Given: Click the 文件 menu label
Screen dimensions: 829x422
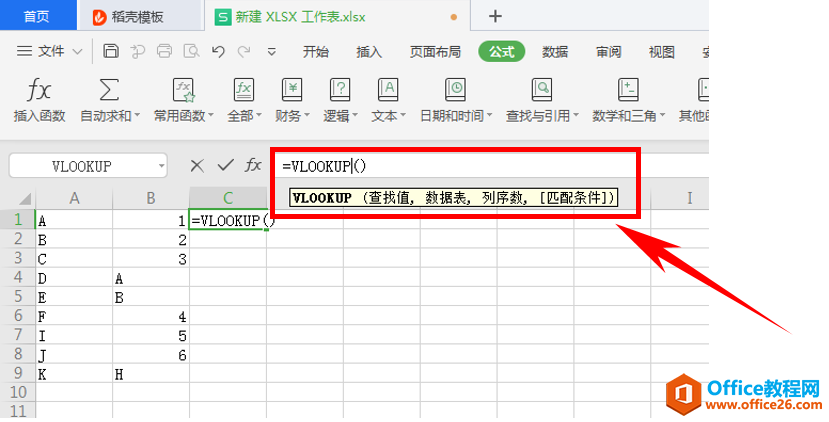Looking at the screenshot, I should point(51,51).
